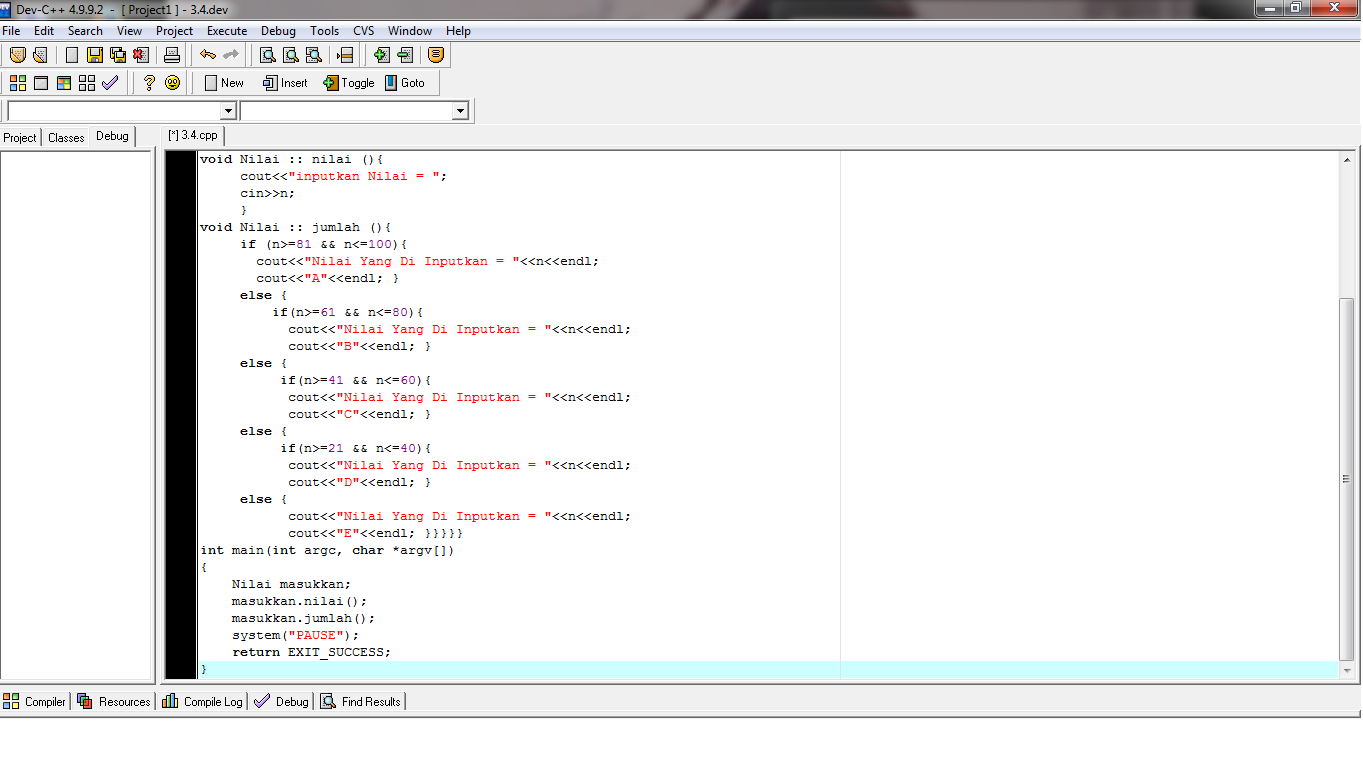This screenshot has width=1363, height=772.
Task: Start debugging with the purple checkmark icon
Action: (x=110, y=83)
